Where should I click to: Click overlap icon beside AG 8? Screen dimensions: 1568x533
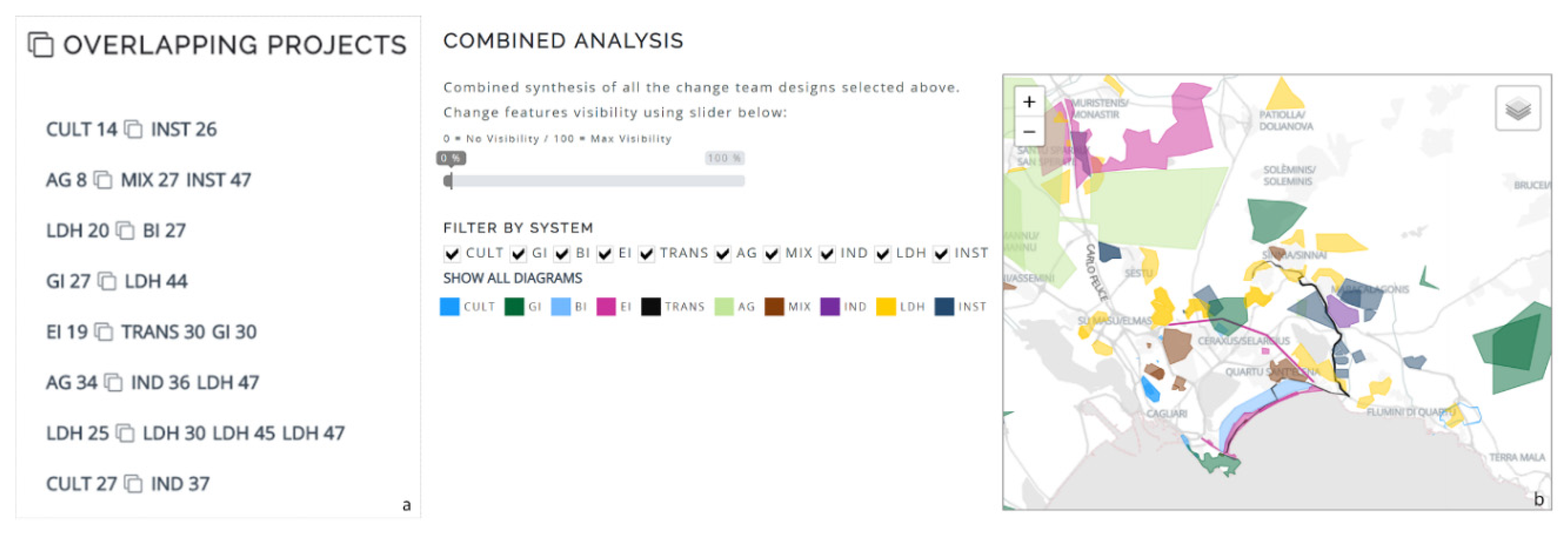tap(103, 180)
